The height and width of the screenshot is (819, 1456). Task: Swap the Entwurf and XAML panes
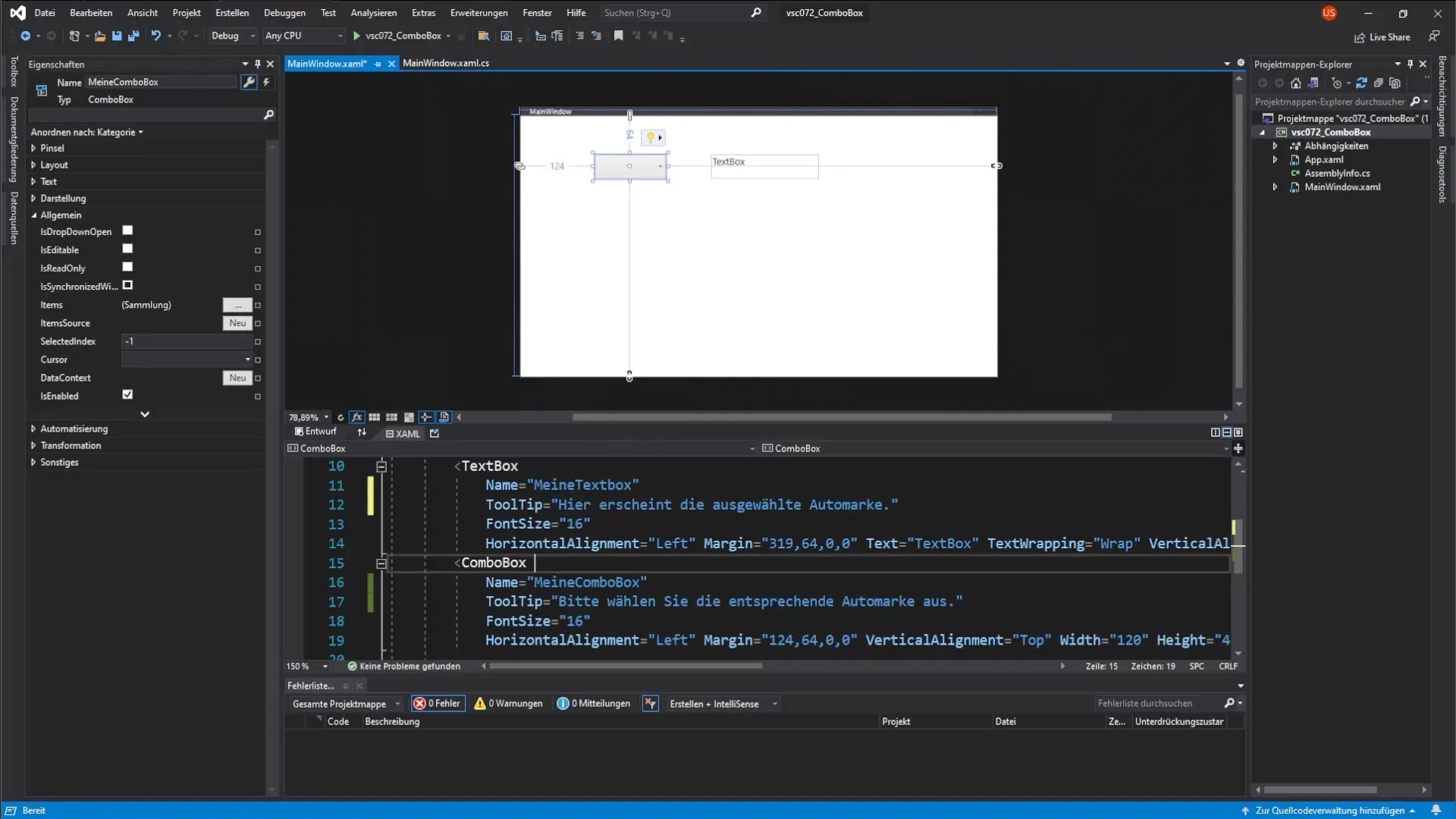click(x=362, y=432)
